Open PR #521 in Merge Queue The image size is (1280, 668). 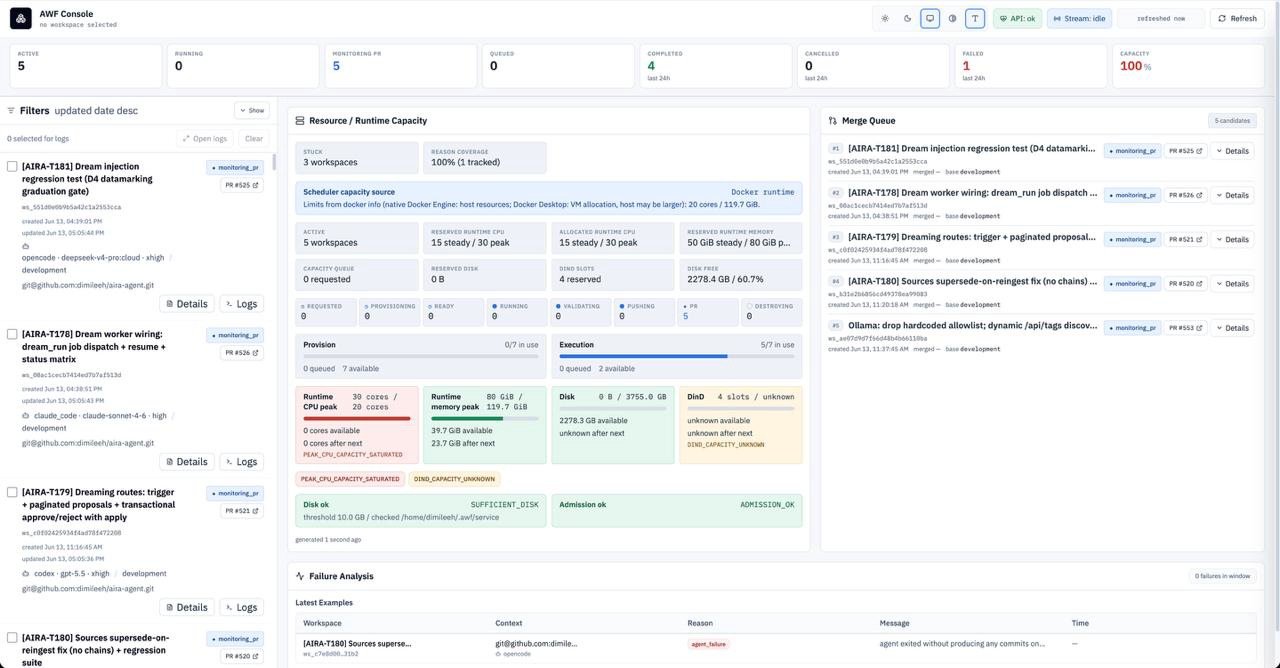1186,239
